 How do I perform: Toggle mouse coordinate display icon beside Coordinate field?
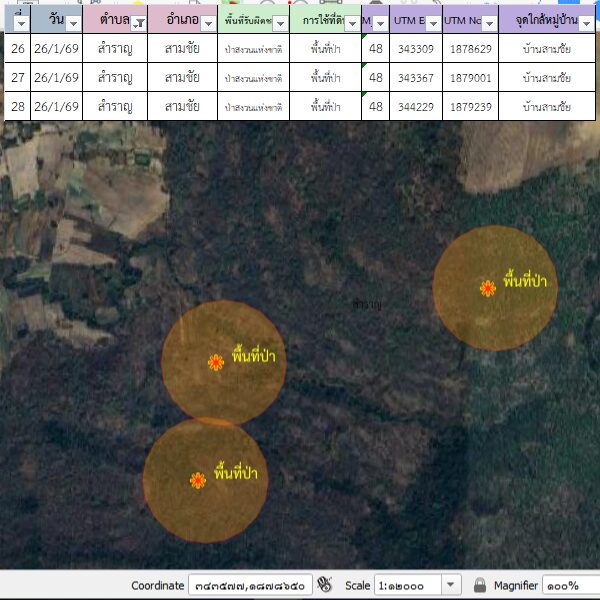[324, 584]
